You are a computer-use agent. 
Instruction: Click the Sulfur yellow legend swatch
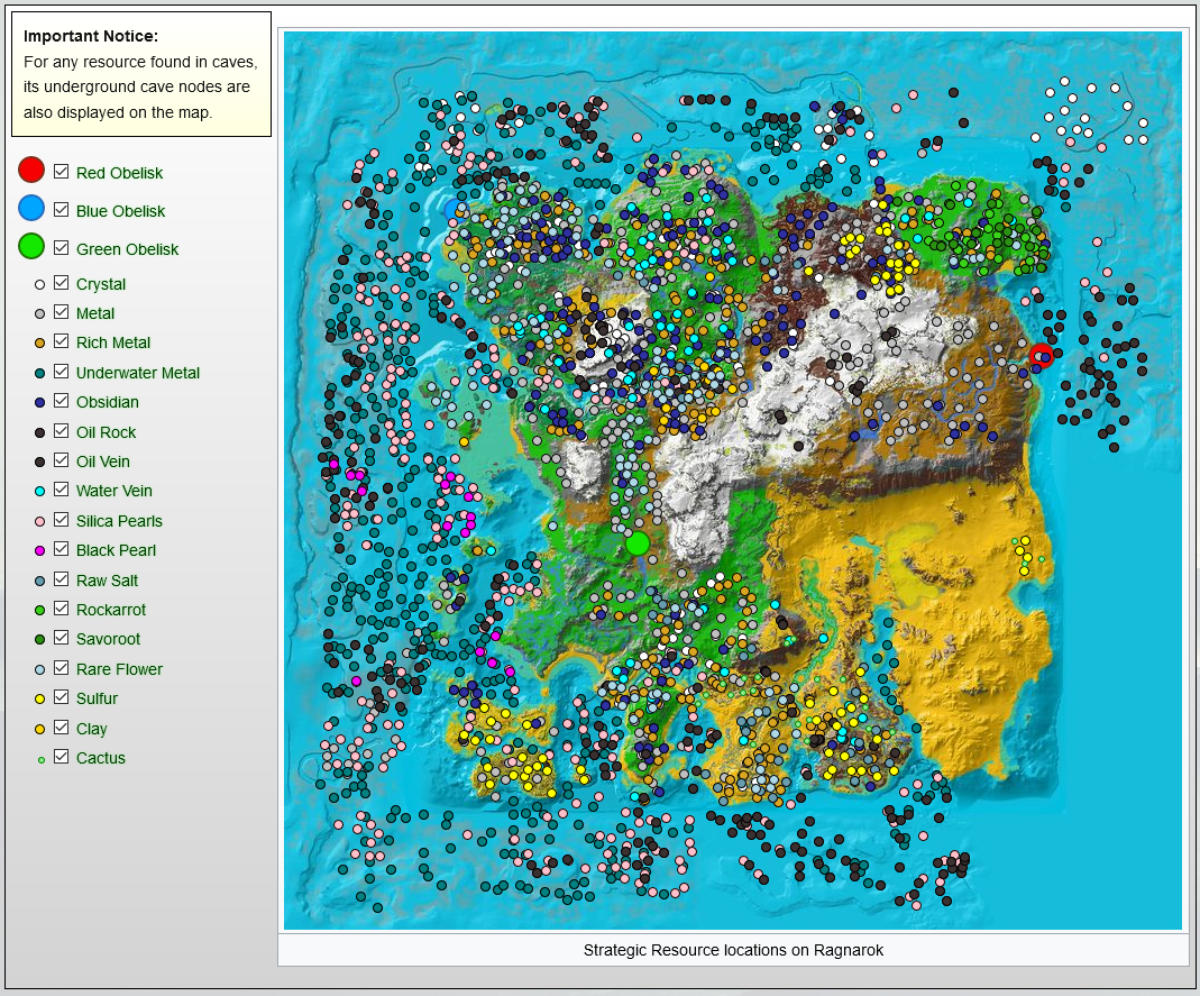click(x=40, y=699)
